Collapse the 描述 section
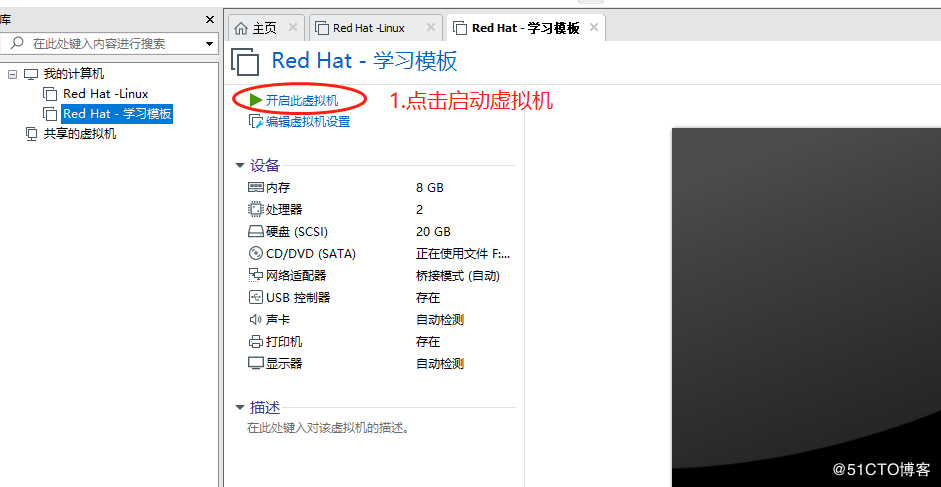This screenshot has height=487, width=941. (x=240, y=408)
